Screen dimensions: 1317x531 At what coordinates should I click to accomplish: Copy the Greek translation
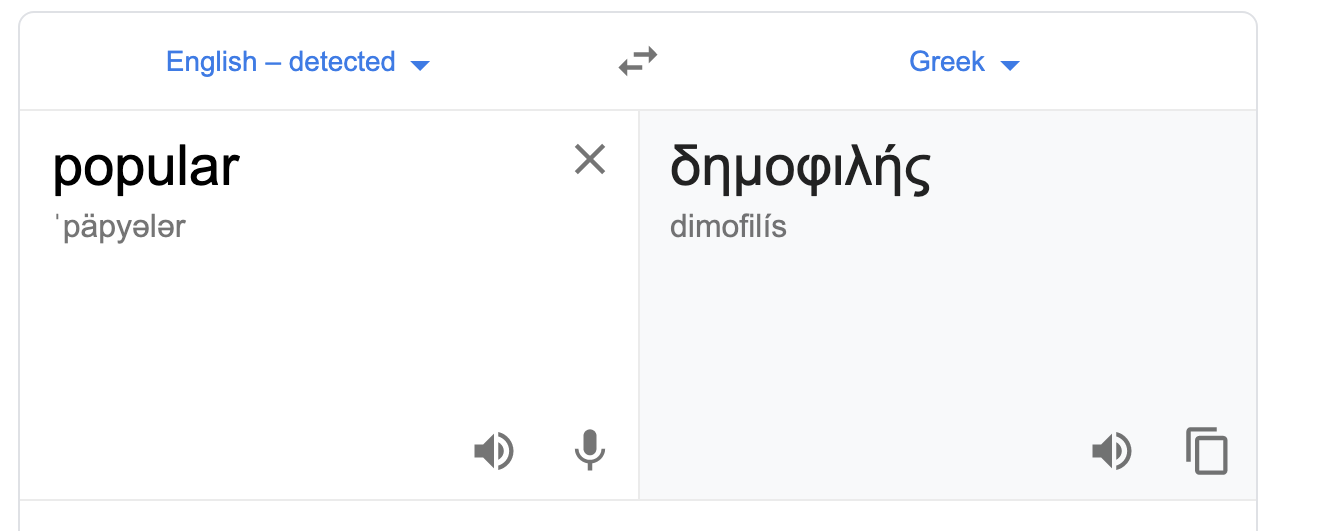point(1206,451)
